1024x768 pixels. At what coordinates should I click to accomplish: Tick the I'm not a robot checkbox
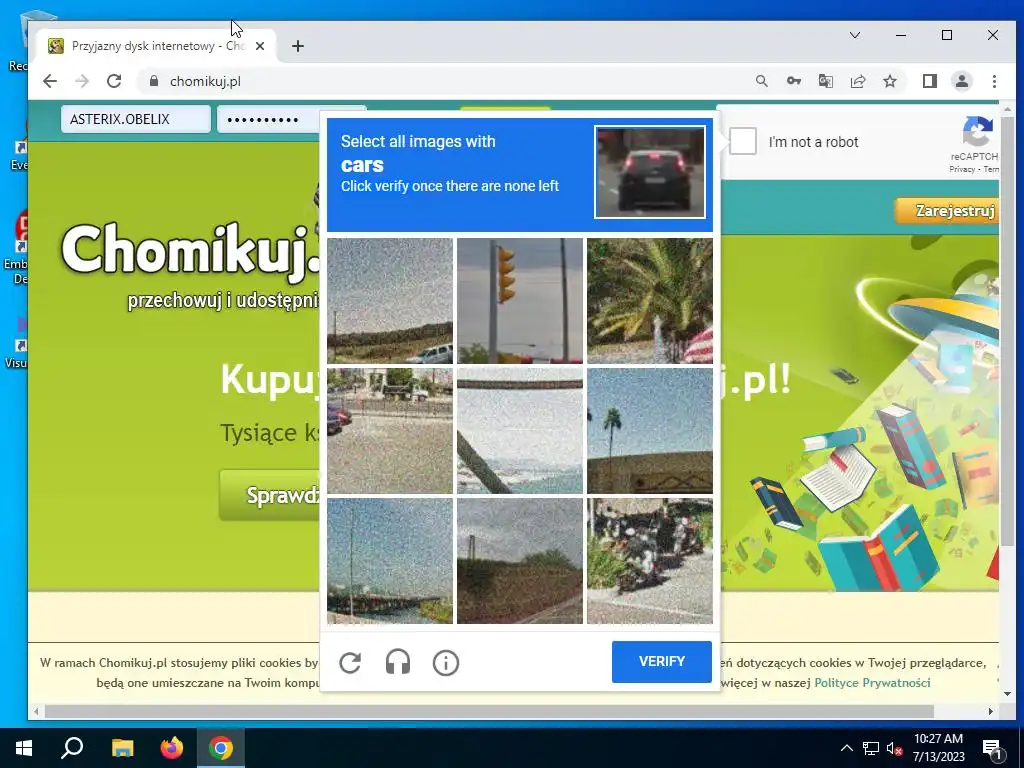pos(743,142)
